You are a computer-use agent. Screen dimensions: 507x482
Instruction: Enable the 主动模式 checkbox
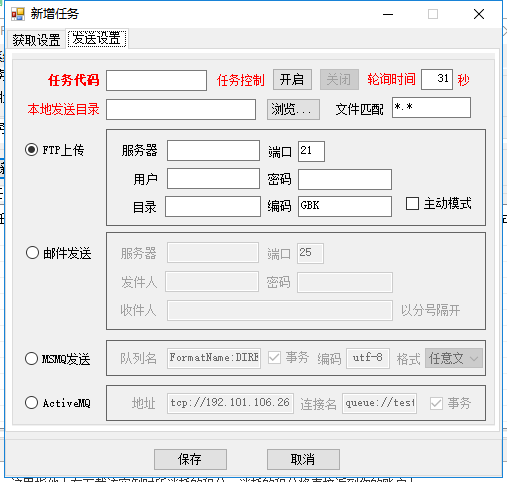coord(412,203)
